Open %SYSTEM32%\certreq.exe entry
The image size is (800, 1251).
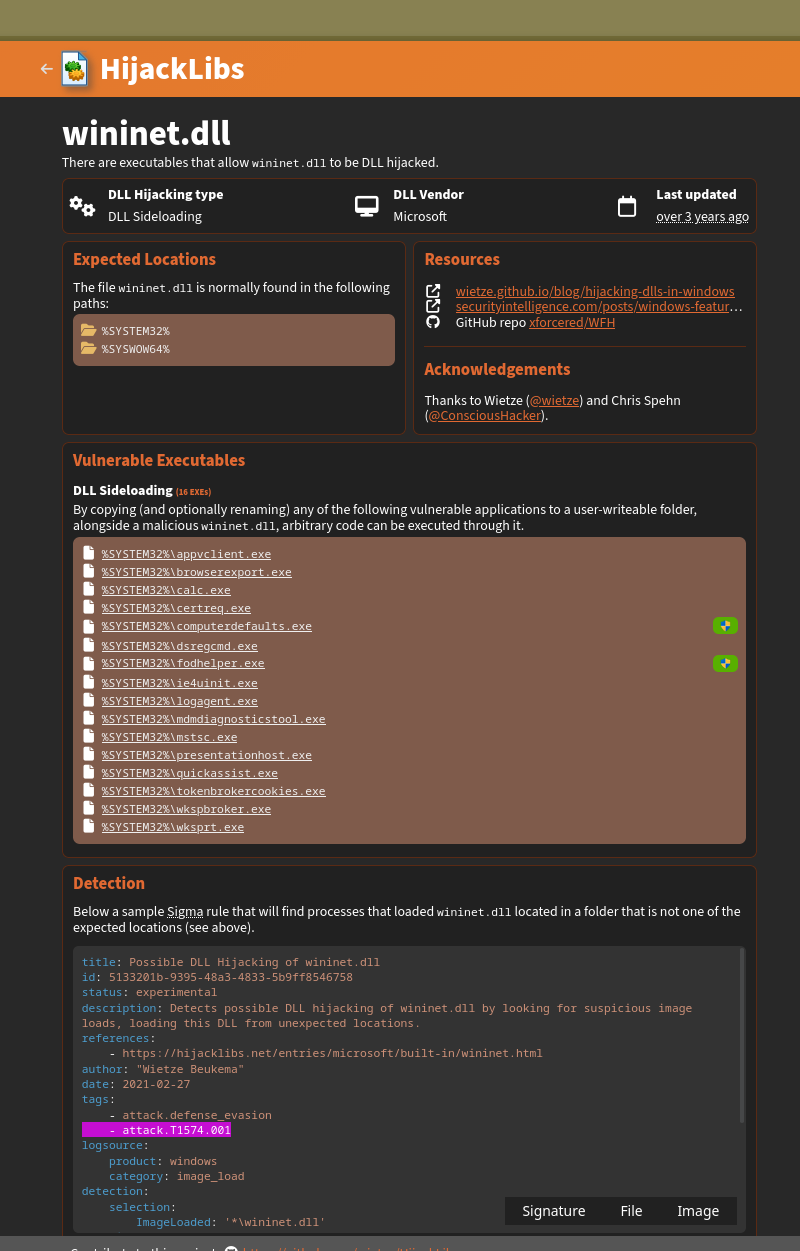pyautogui.click(x=176, y=608)
